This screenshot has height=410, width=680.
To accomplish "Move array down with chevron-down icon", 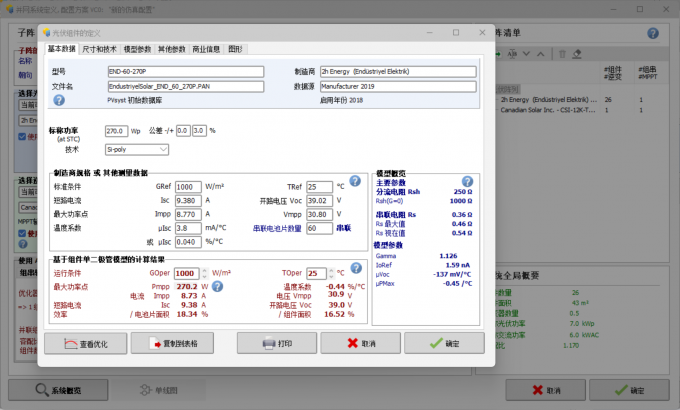I will tap(526, 54).
